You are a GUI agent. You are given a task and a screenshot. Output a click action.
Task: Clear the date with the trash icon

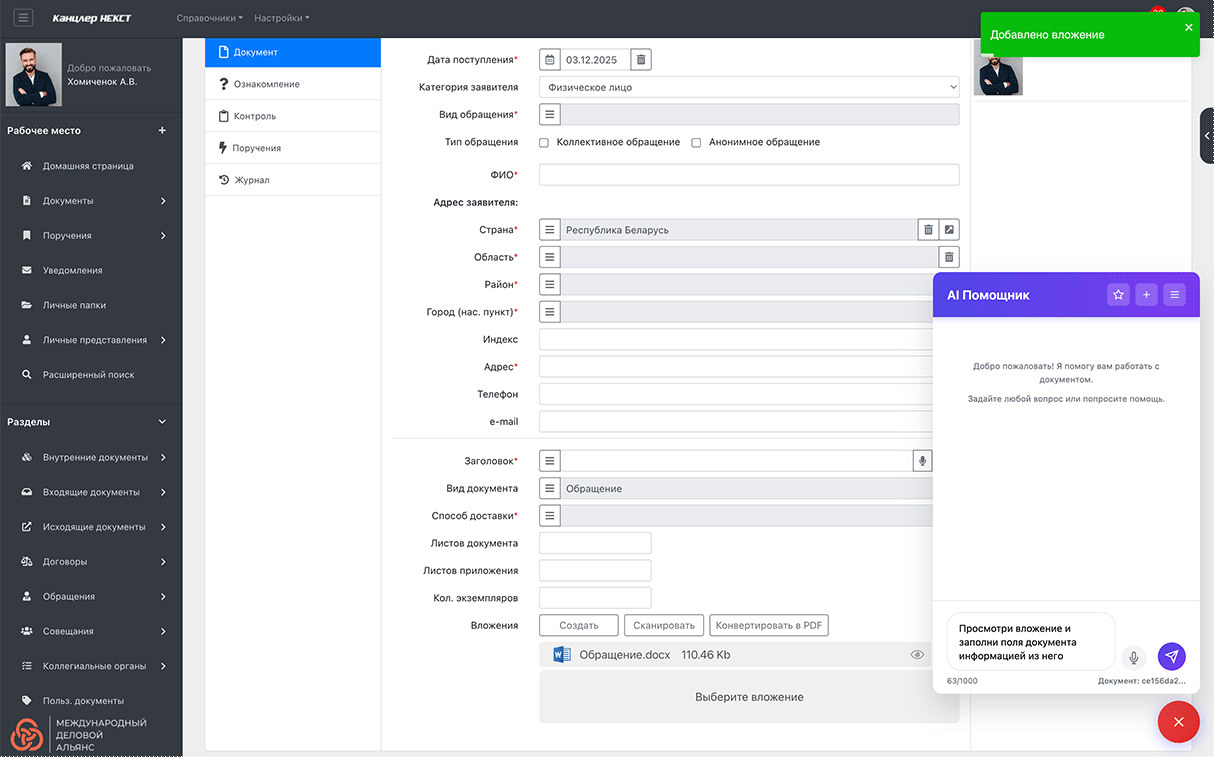(642, 60)
